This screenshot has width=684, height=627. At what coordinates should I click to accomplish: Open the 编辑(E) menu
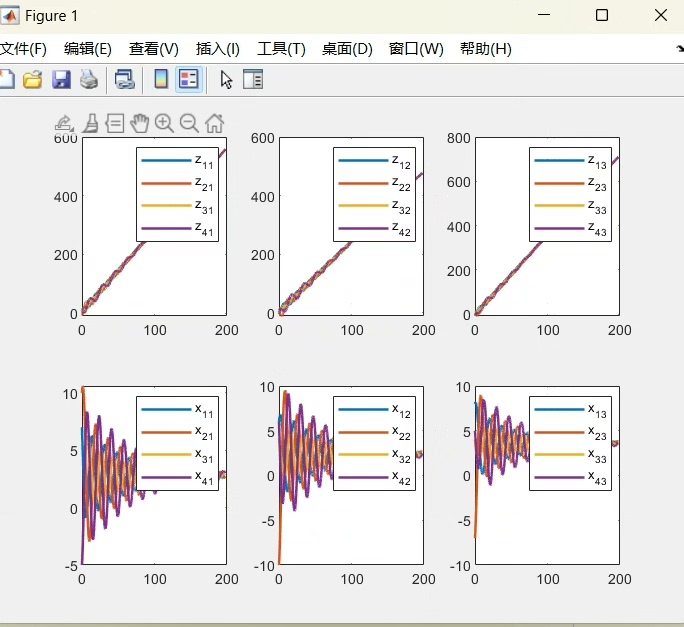pyautogui.click(x=88, y=48)
